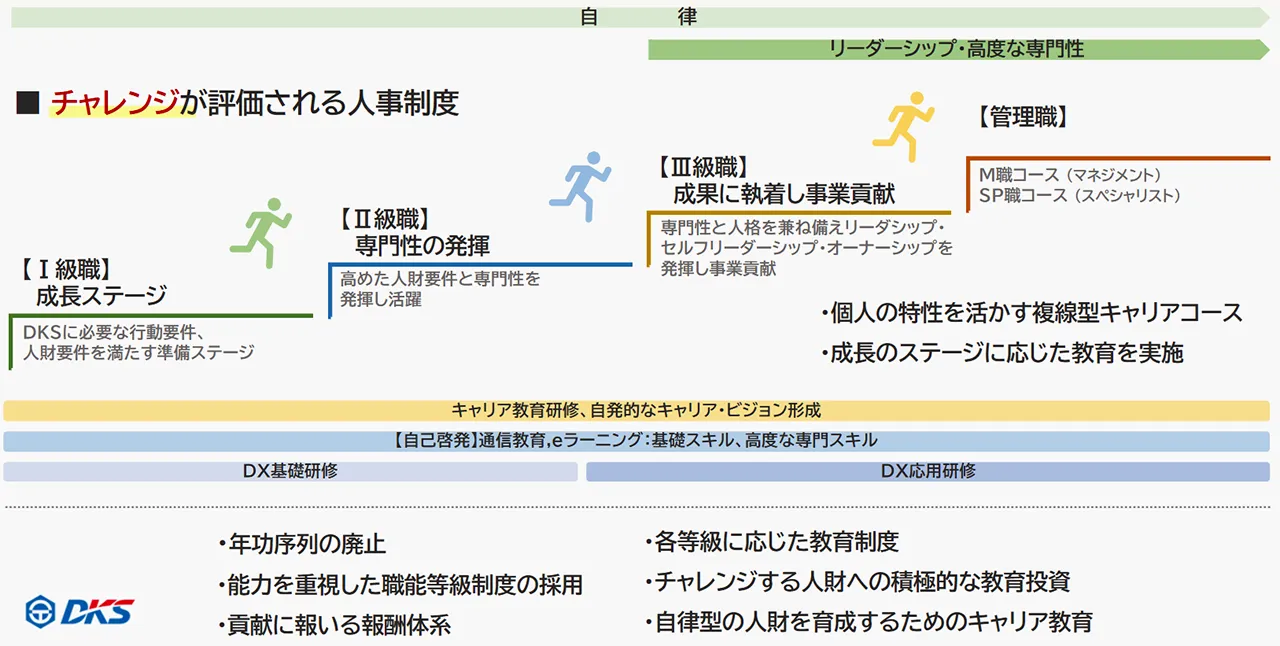This screenshot has height=646, width=1280.
Task: Select the リーダーシップ・高度な専門性 green arrow
Action: [x=956, y=48]
